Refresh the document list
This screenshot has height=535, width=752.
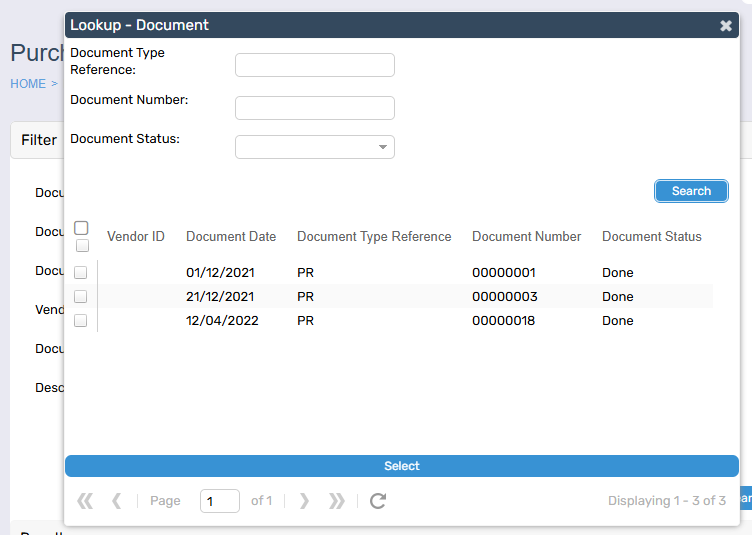(x=378, y=501)
